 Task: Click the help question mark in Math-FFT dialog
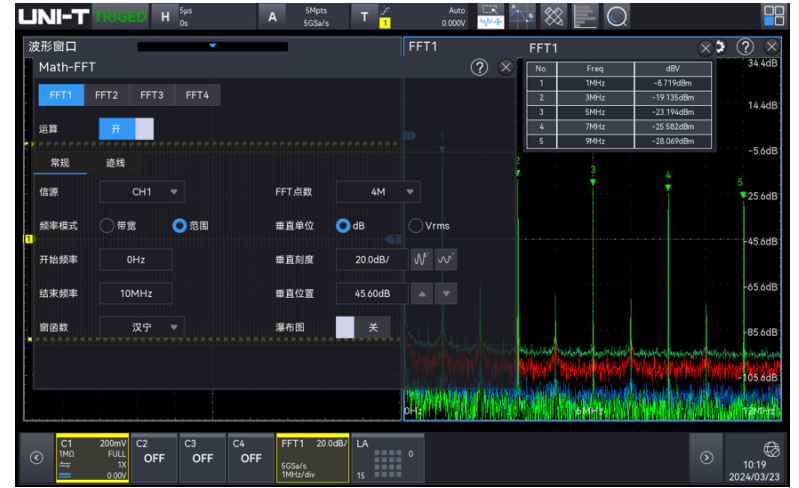click(x=479, y=67)
